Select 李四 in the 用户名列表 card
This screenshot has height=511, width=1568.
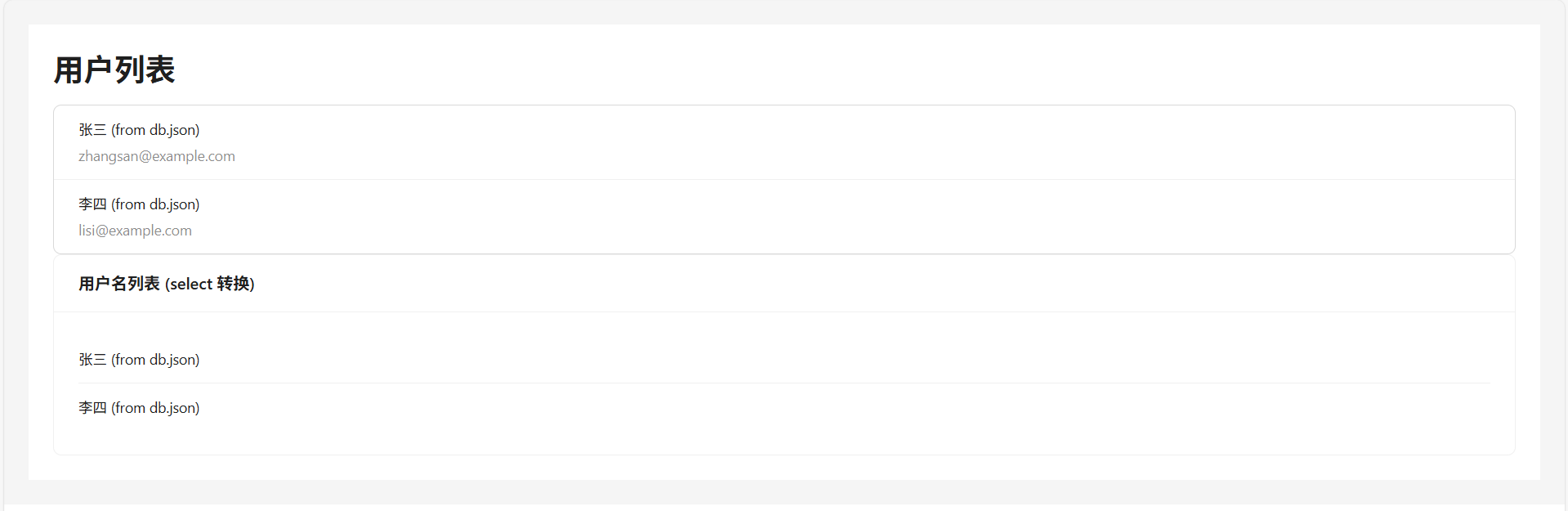tap(92, 408)
